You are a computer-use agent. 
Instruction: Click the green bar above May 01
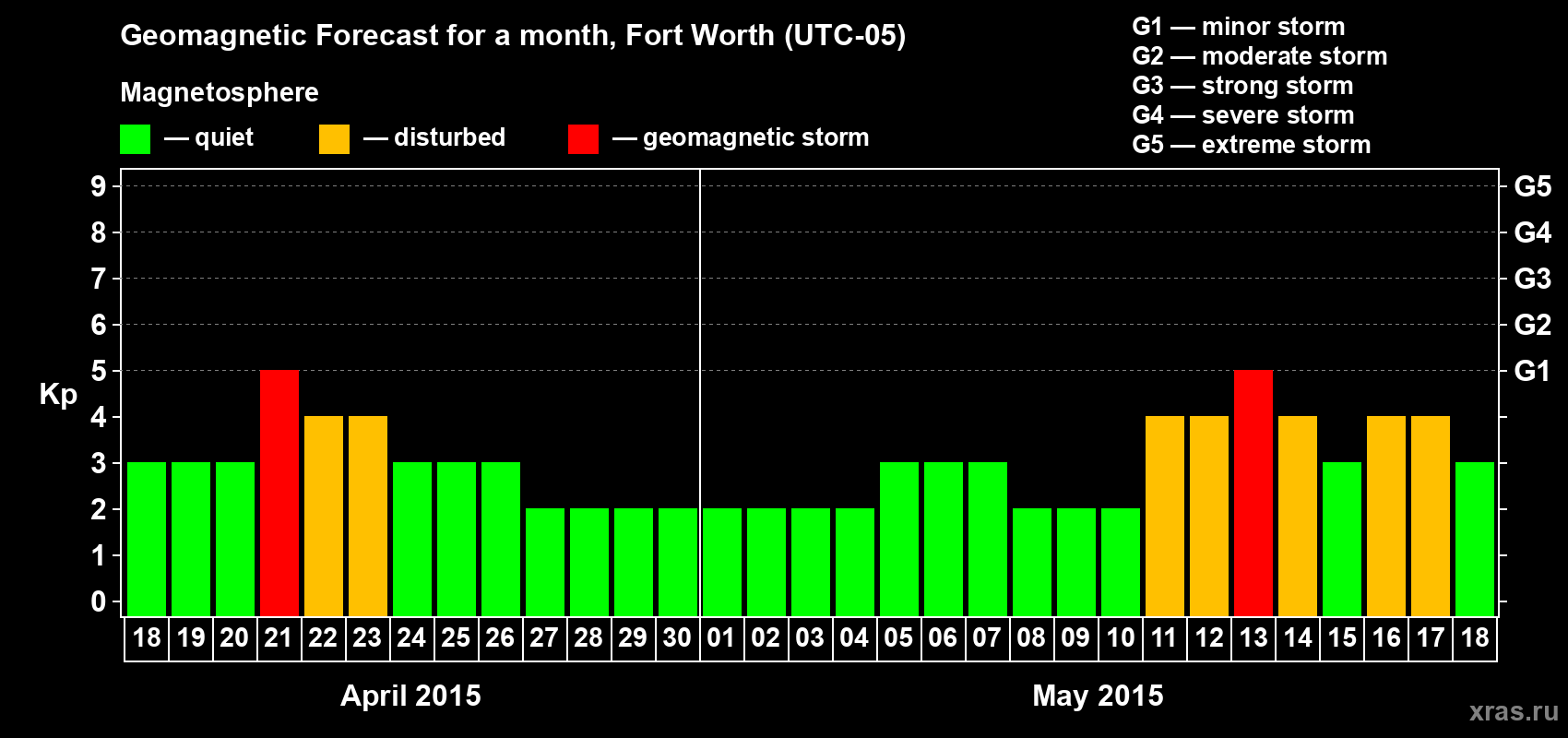point(722,562)
